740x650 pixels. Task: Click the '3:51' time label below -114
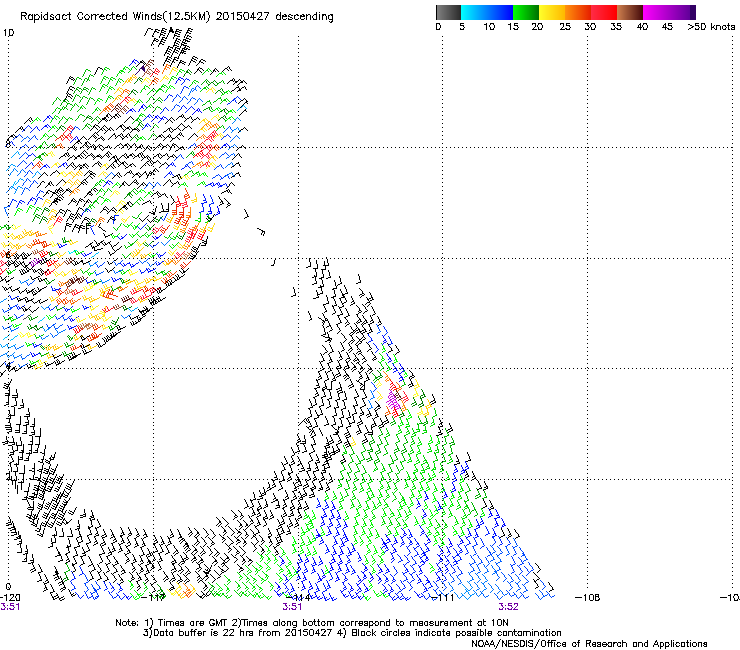point(292,607)
